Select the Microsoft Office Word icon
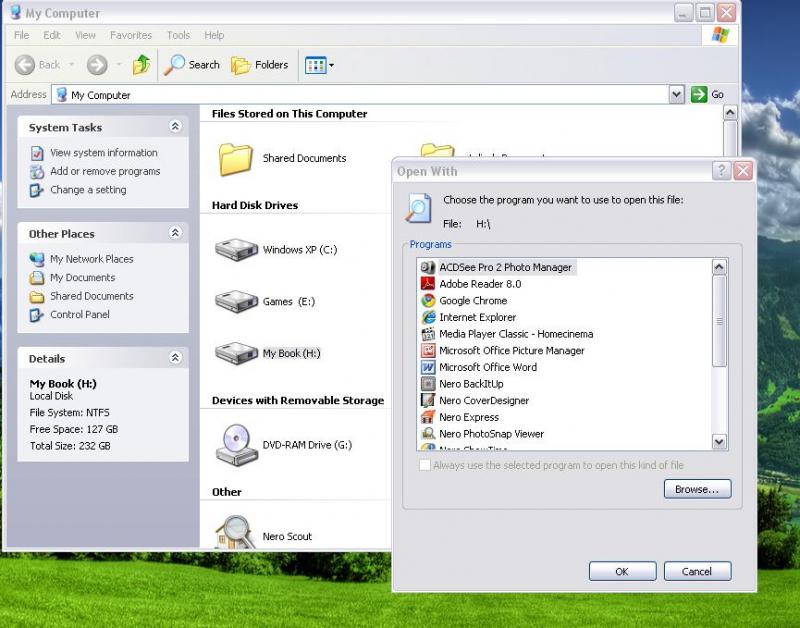Viewport: 800px width, 628px height. pos(428,367)
